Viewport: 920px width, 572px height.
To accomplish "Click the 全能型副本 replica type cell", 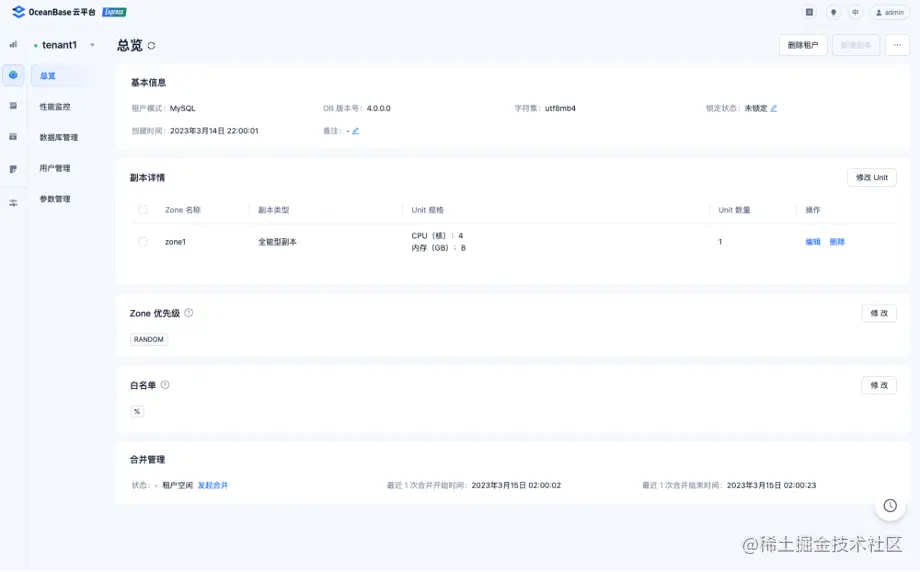I will point(277,242).
